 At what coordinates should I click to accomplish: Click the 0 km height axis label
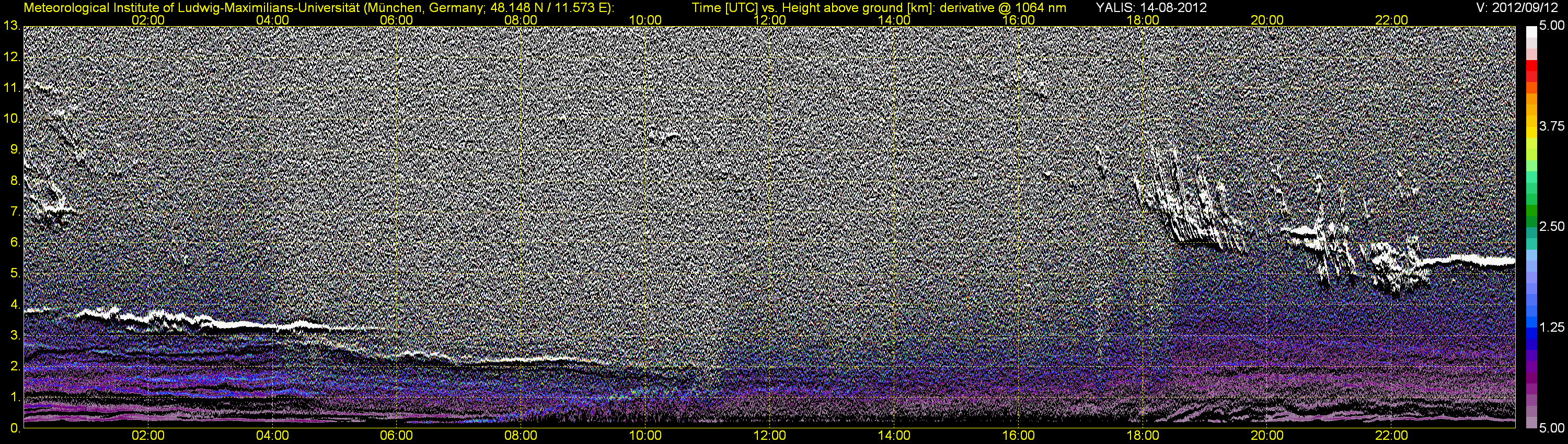coord(15,428)
